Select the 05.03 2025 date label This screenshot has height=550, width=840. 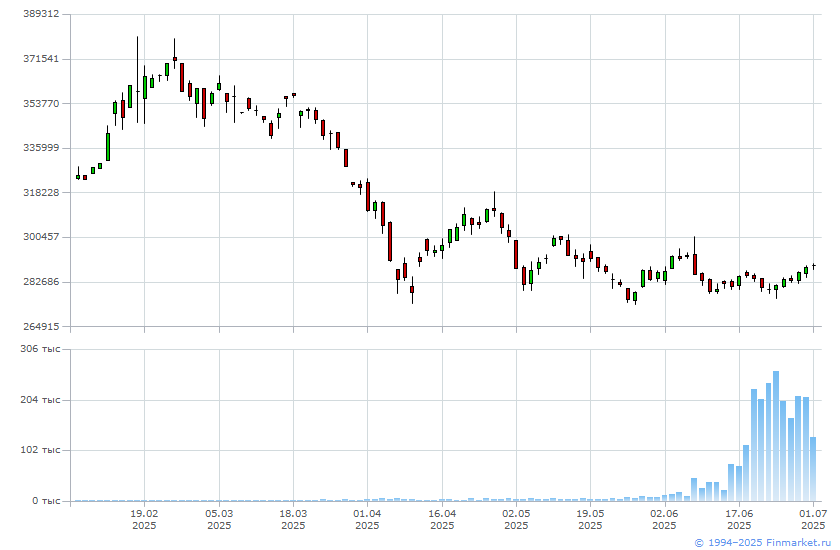pos(219,519)
